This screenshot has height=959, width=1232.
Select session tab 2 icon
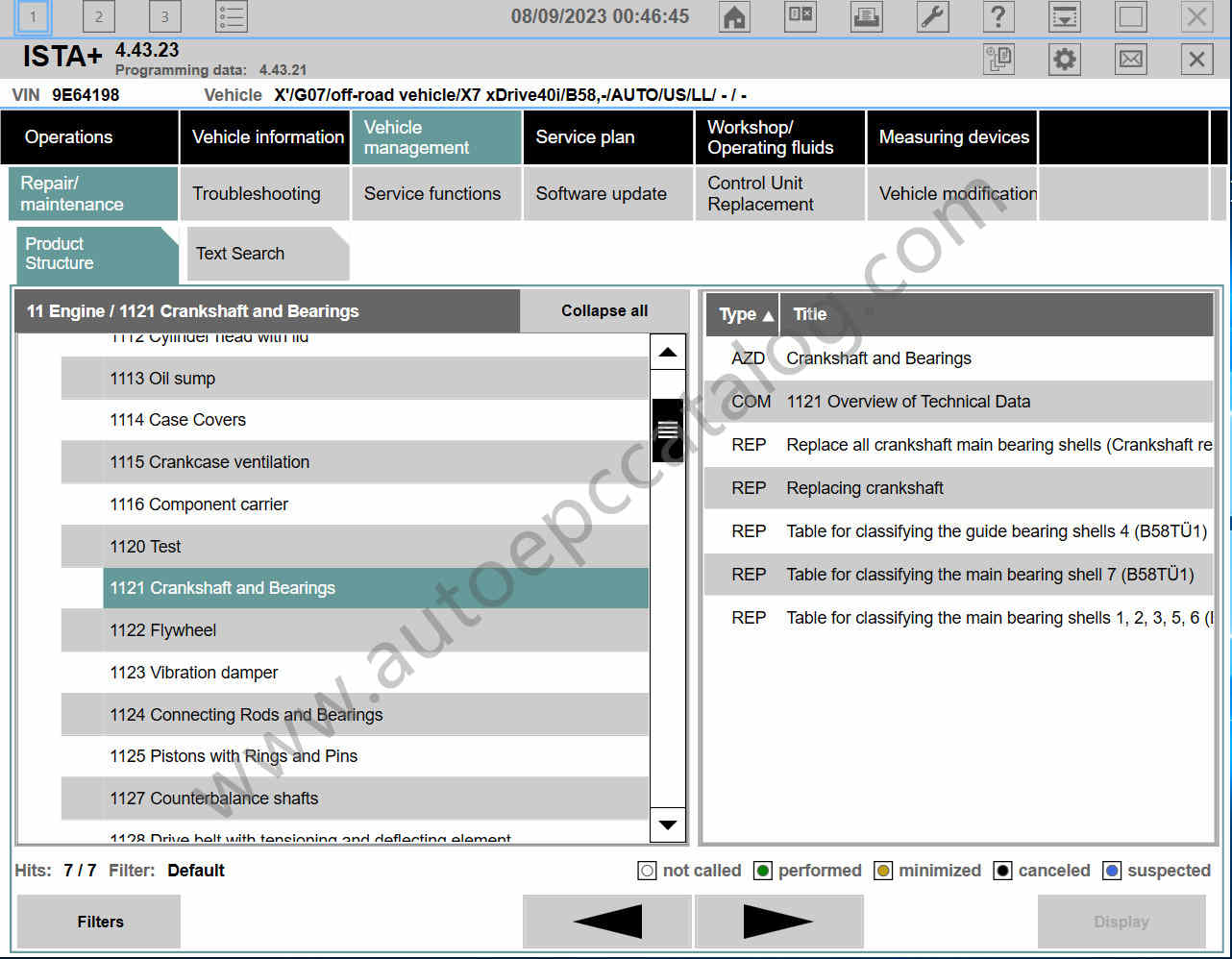pyautogui.click(x=98, y=16)
